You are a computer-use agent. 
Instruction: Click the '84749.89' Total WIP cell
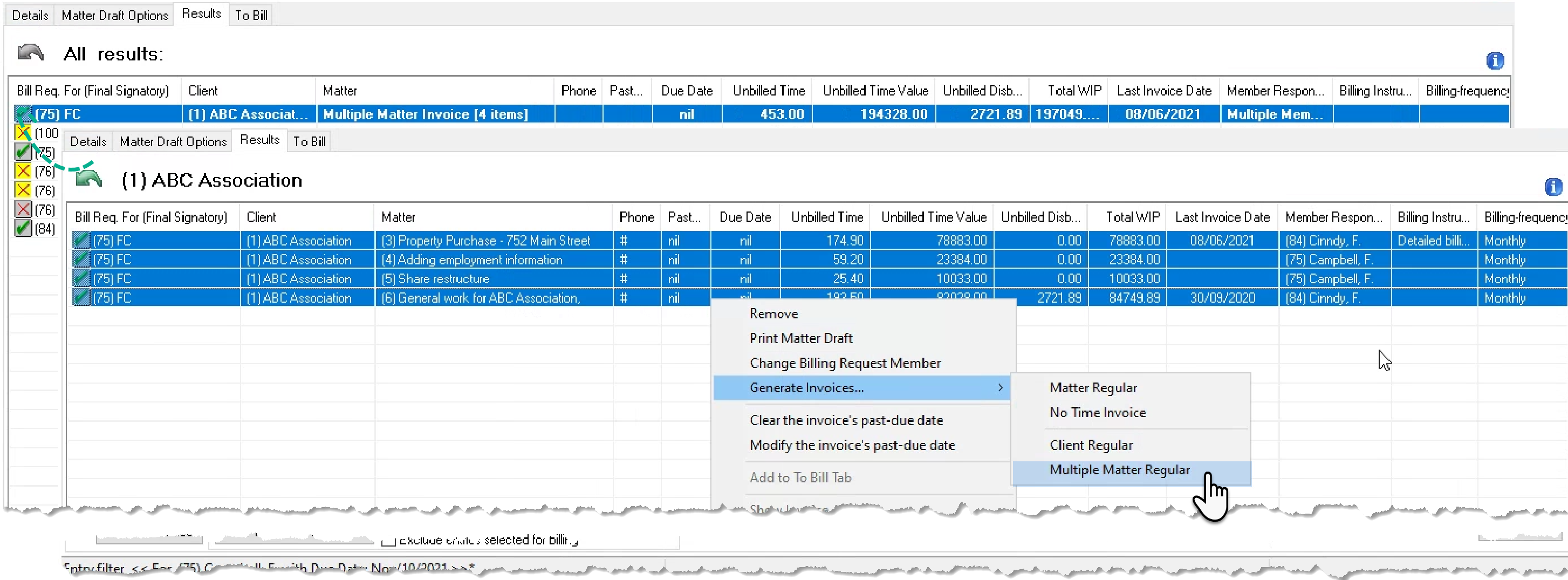[x=1127, y=298]
